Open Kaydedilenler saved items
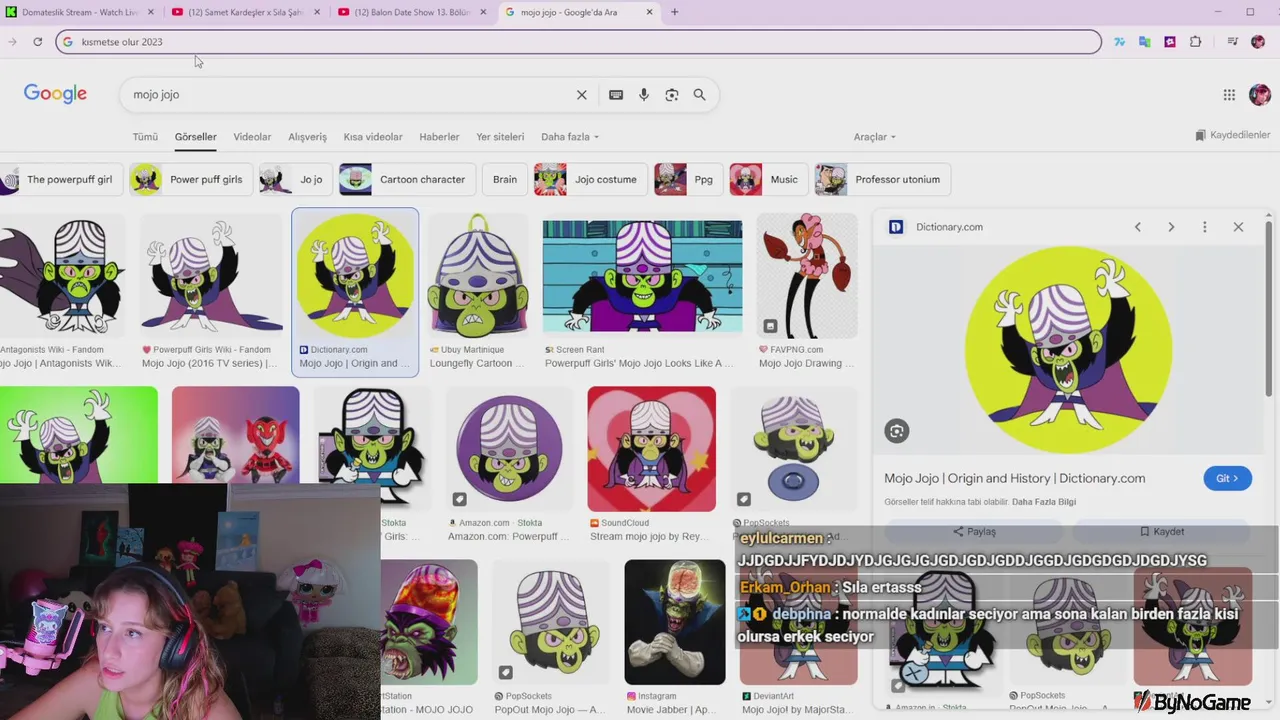Image resolution: width=1280 pixels, height=720 pixels. 1232,135
